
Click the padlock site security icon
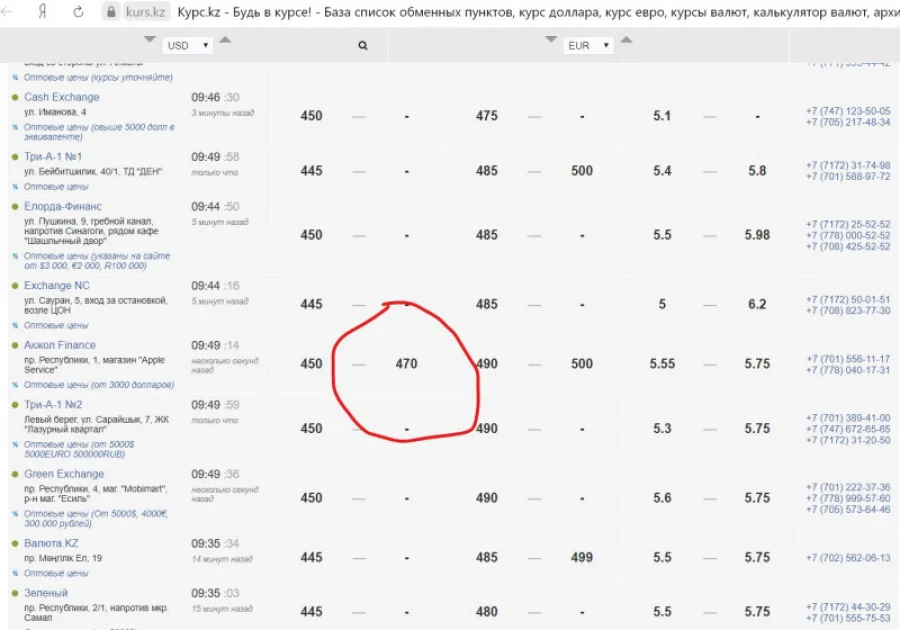coord(111,13)
